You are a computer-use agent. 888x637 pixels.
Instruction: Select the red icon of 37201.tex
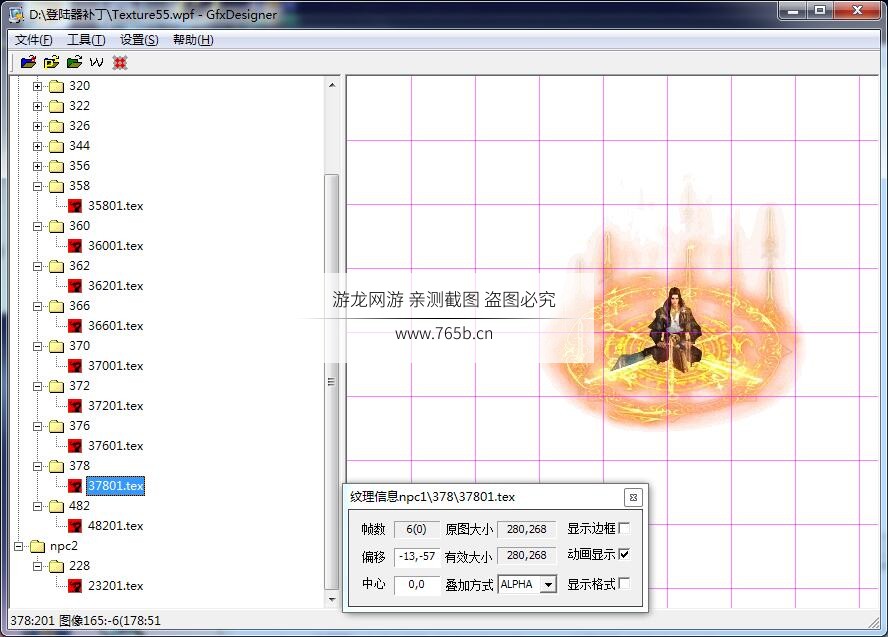[x=75, y=406]
